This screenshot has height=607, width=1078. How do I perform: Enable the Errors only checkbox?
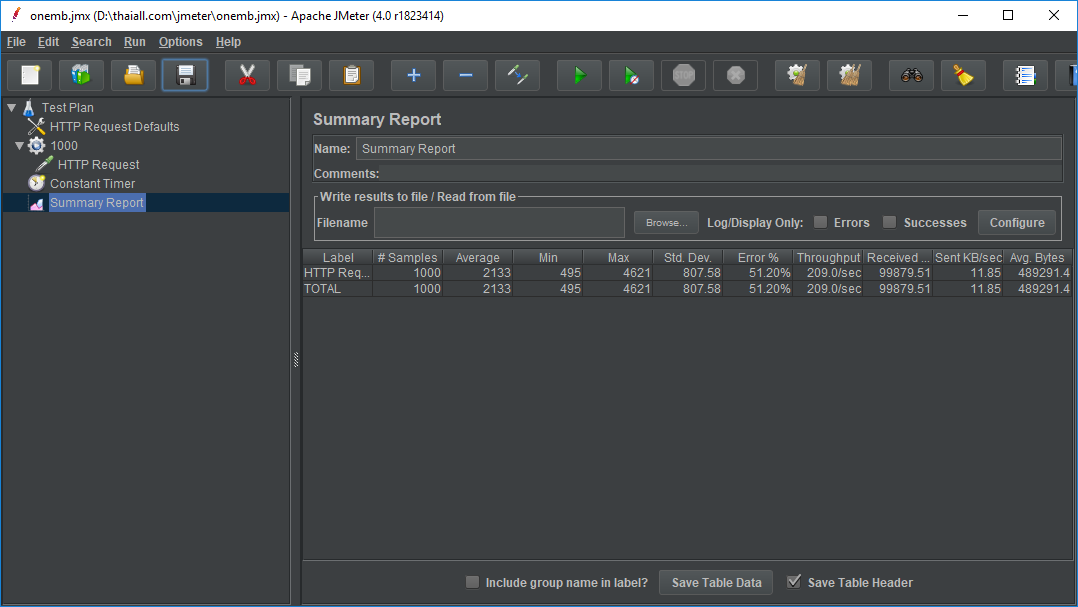click(820, 222)
